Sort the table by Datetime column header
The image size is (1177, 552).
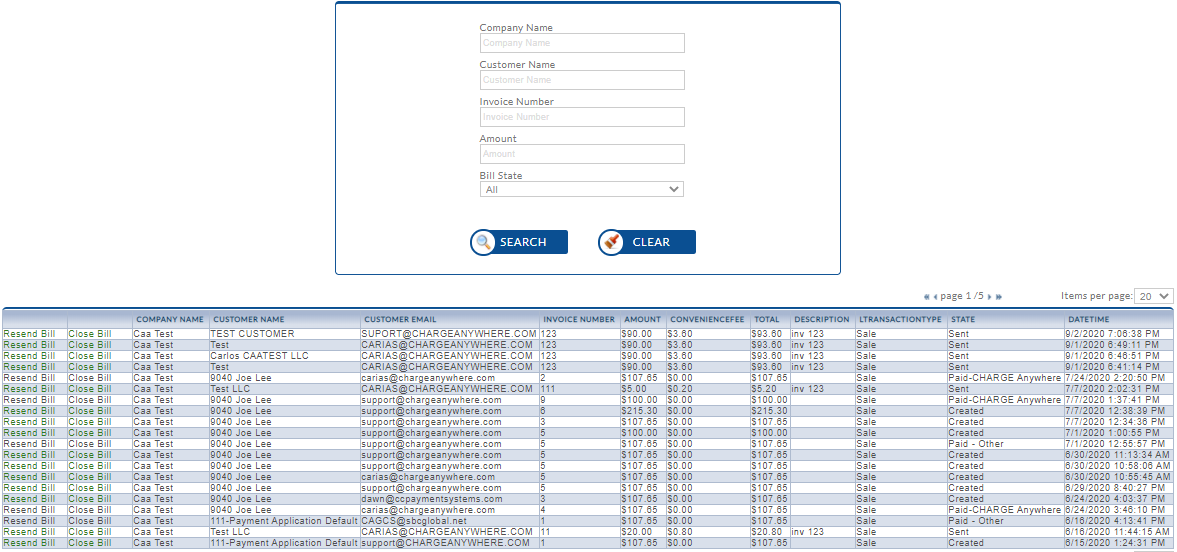[1088, 320]
